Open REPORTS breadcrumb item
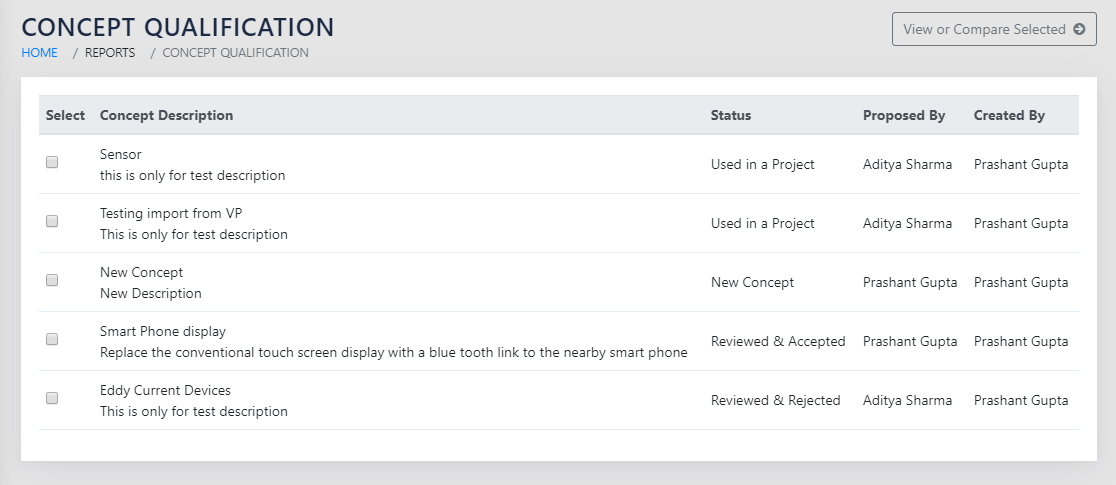 (110, 53)
